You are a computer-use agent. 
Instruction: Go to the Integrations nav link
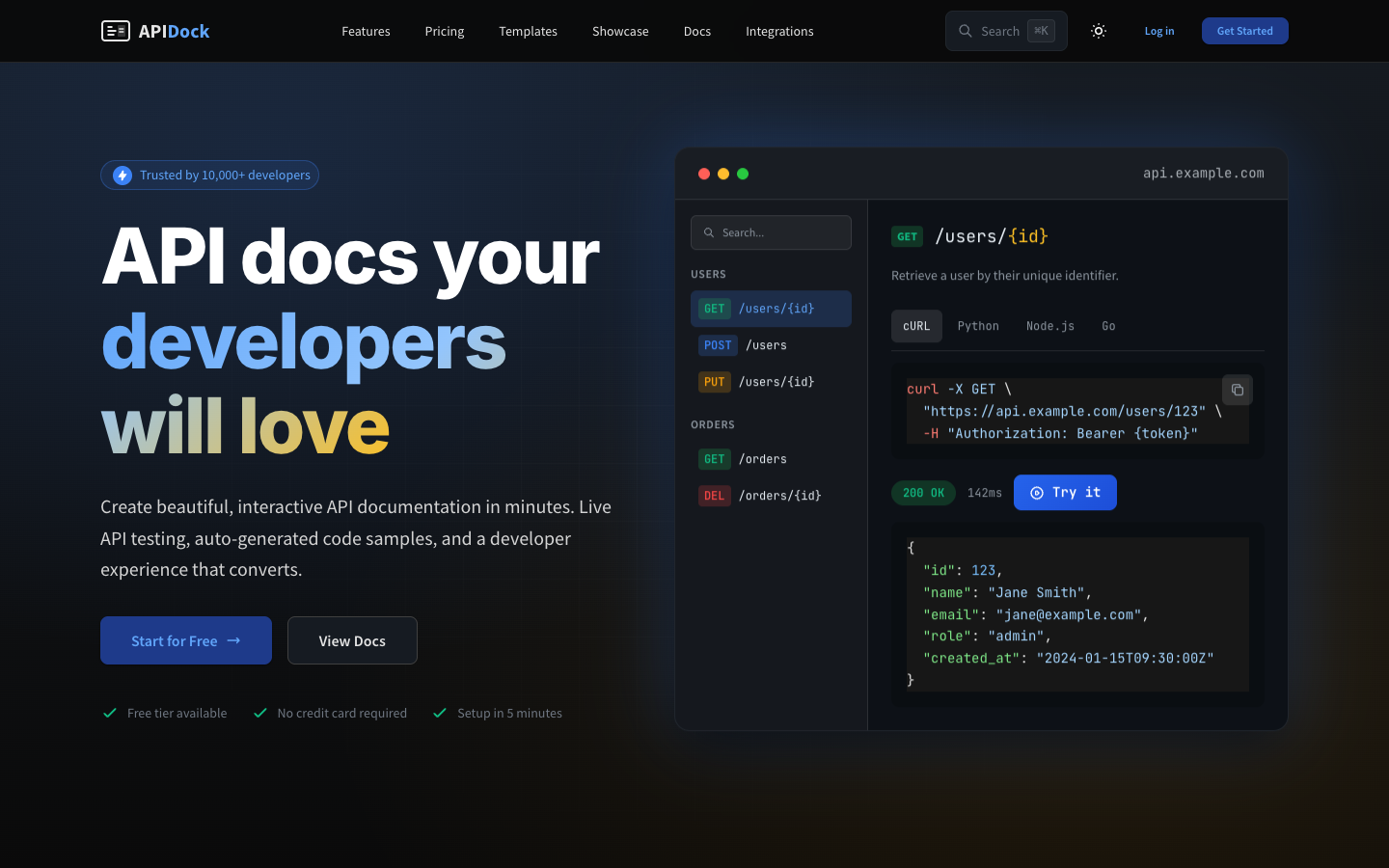(779, 31)
